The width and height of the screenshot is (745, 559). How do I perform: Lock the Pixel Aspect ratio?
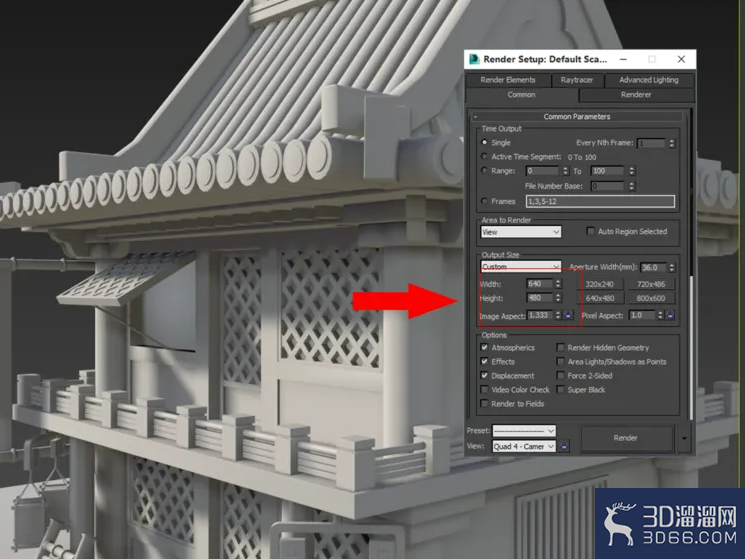(x=670, y=315)
